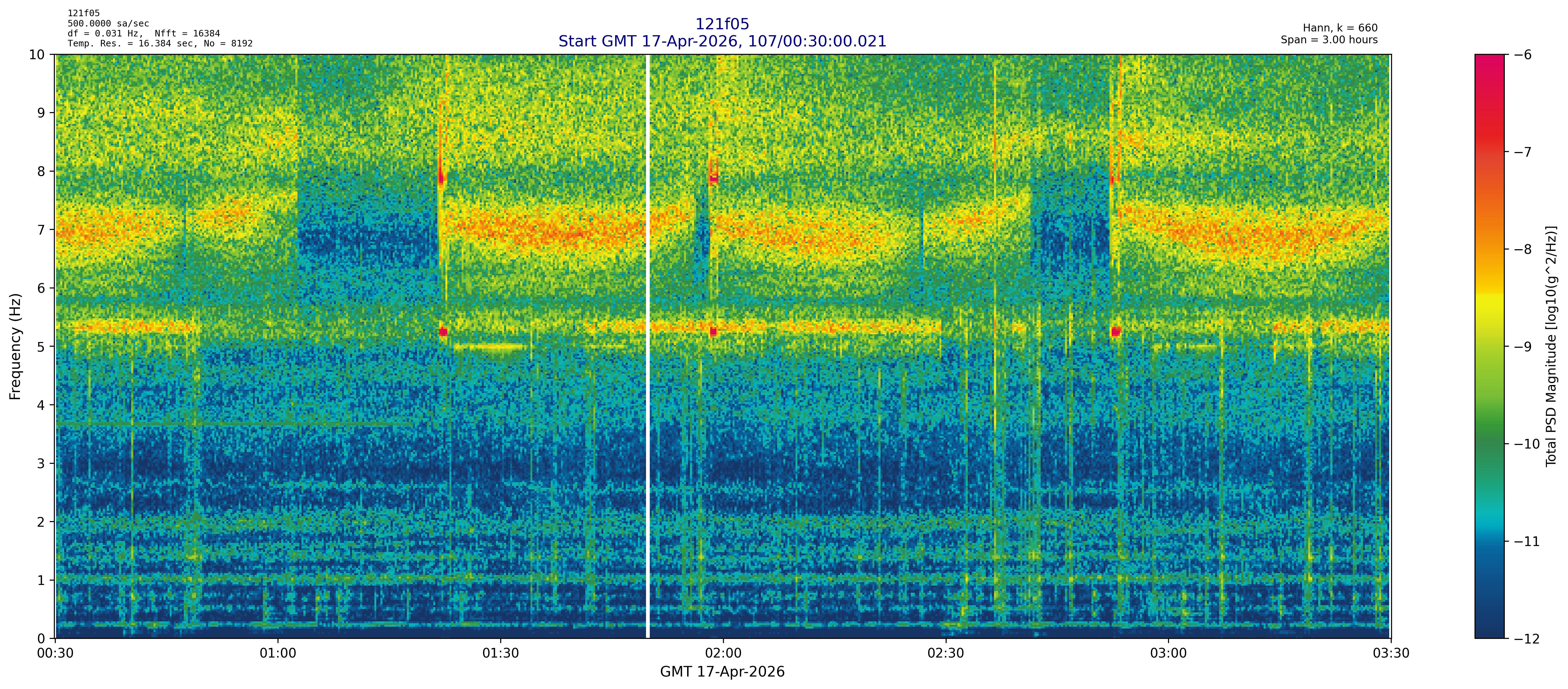
Task: Click the 'Frequency (Hz)' y-axis label
Action: tap(15, 346)
